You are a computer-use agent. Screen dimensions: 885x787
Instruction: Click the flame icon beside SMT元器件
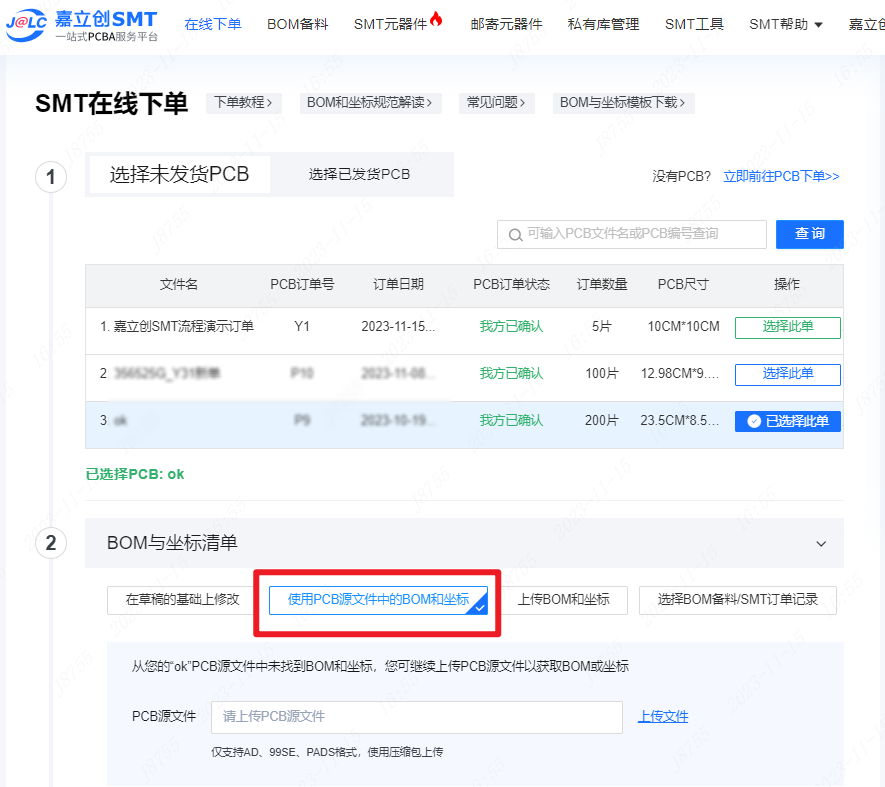(436, 20)
